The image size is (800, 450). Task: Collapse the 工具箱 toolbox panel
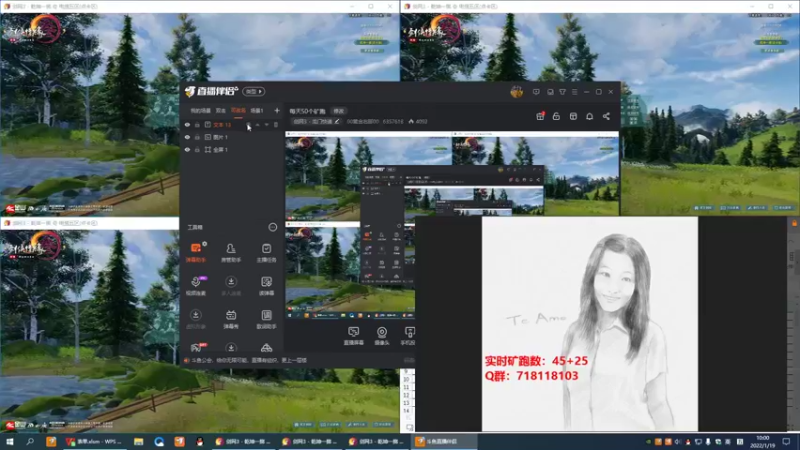click(272, 227)
